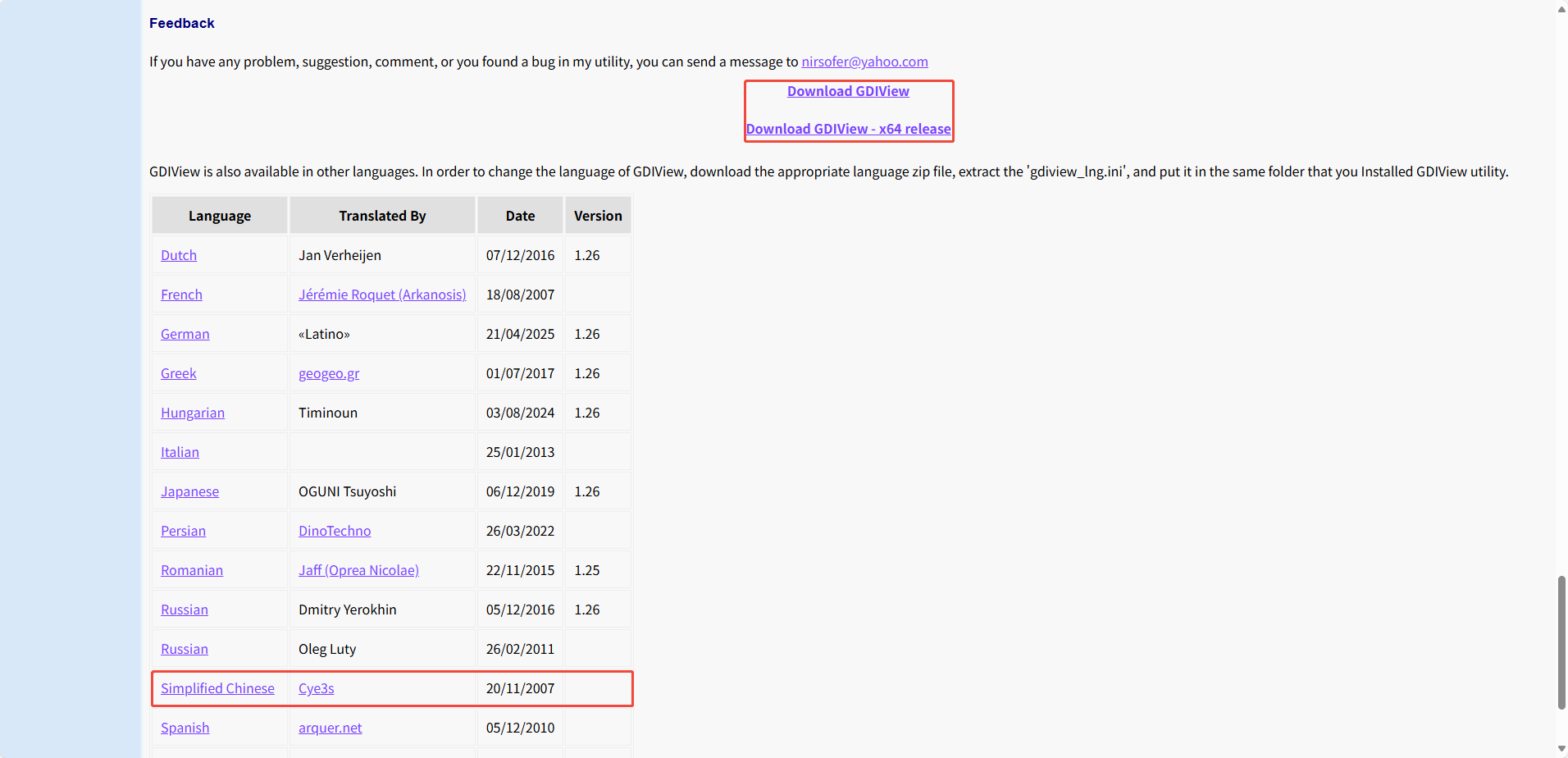This screenshot has height=758, width=1568.
Task: Visit DinoTechno translator link
Action: pyautogui.click(x=335, y=531)
